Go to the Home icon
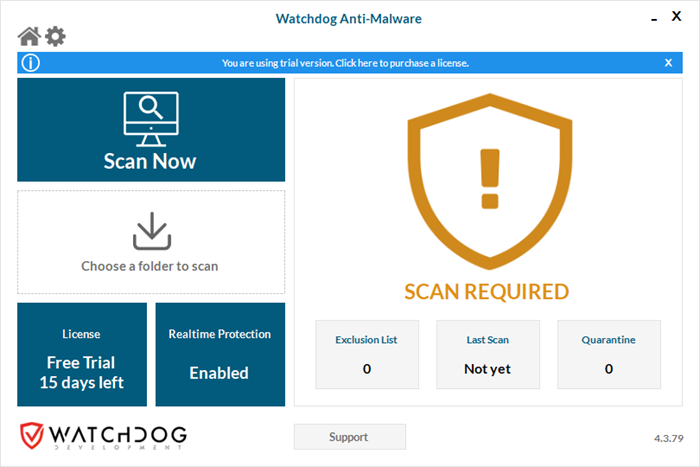The height and width of the screenshot is (467, 700). pyautogui.click(x=29, y=37)
